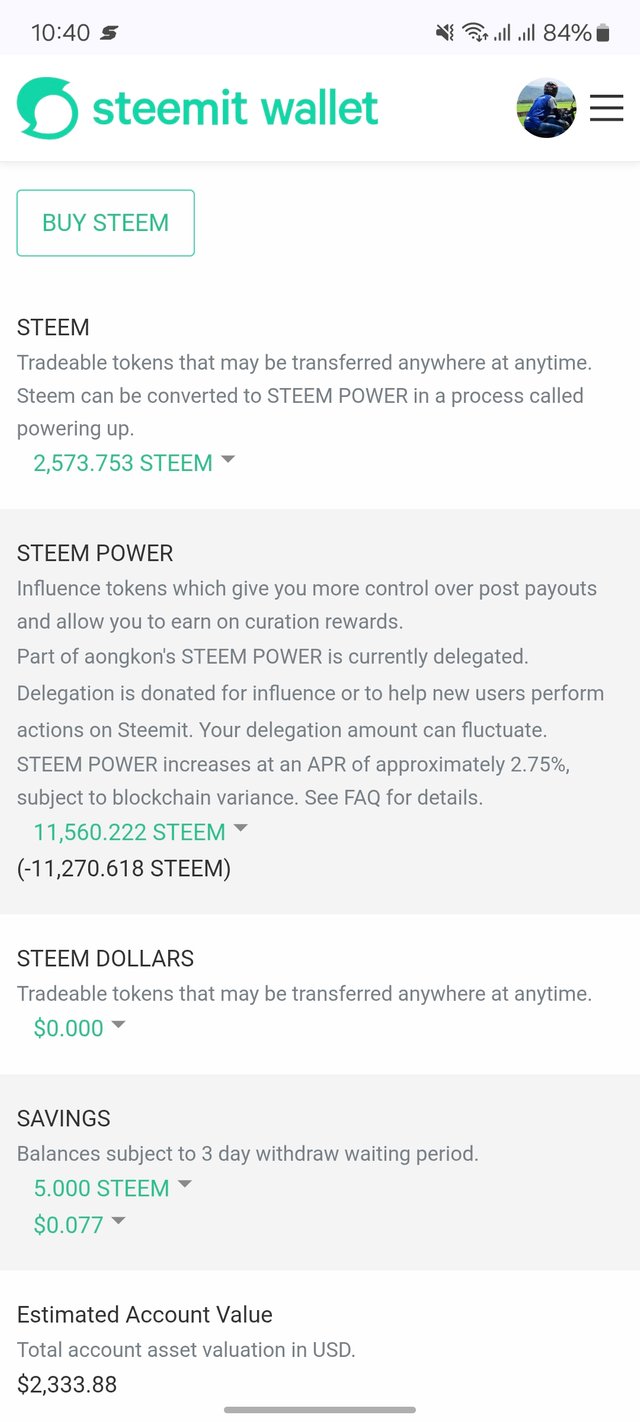This screenshot has height=1422, width=640.
Task: Tap the Wi-Fi status icon
Action: (474, 33)
